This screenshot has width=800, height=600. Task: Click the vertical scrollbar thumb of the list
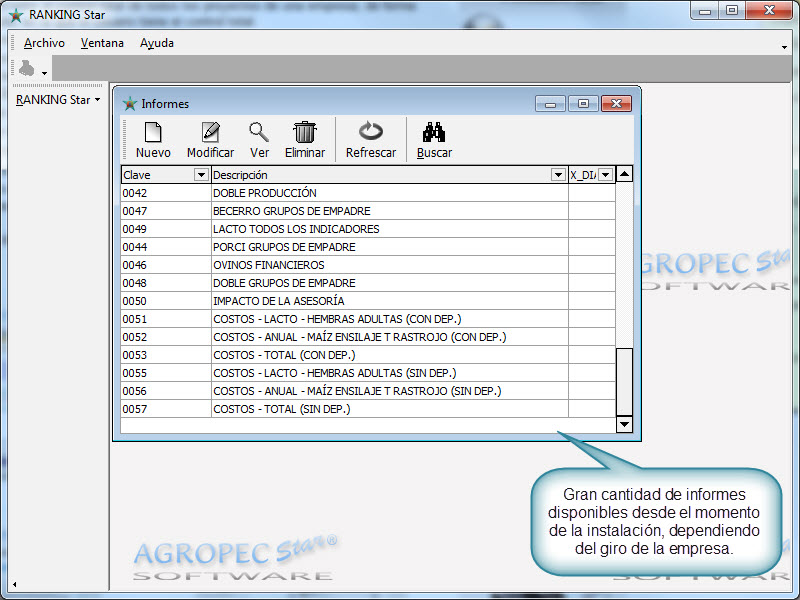(624, 382)
